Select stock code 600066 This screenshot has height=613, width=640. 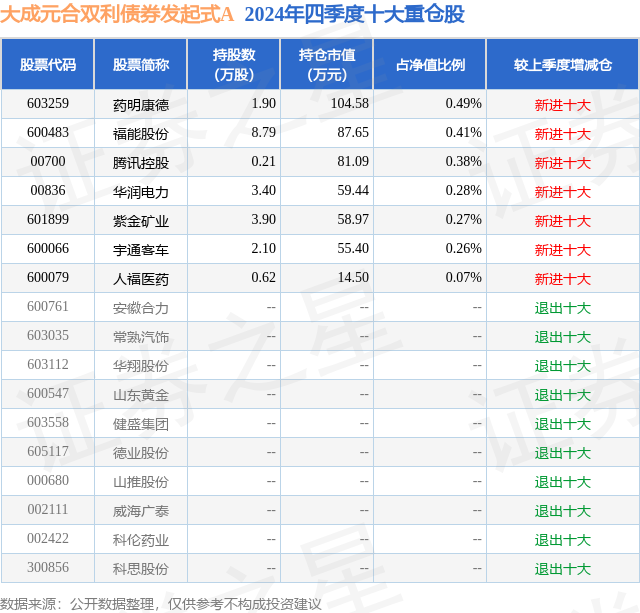[48, 249]
